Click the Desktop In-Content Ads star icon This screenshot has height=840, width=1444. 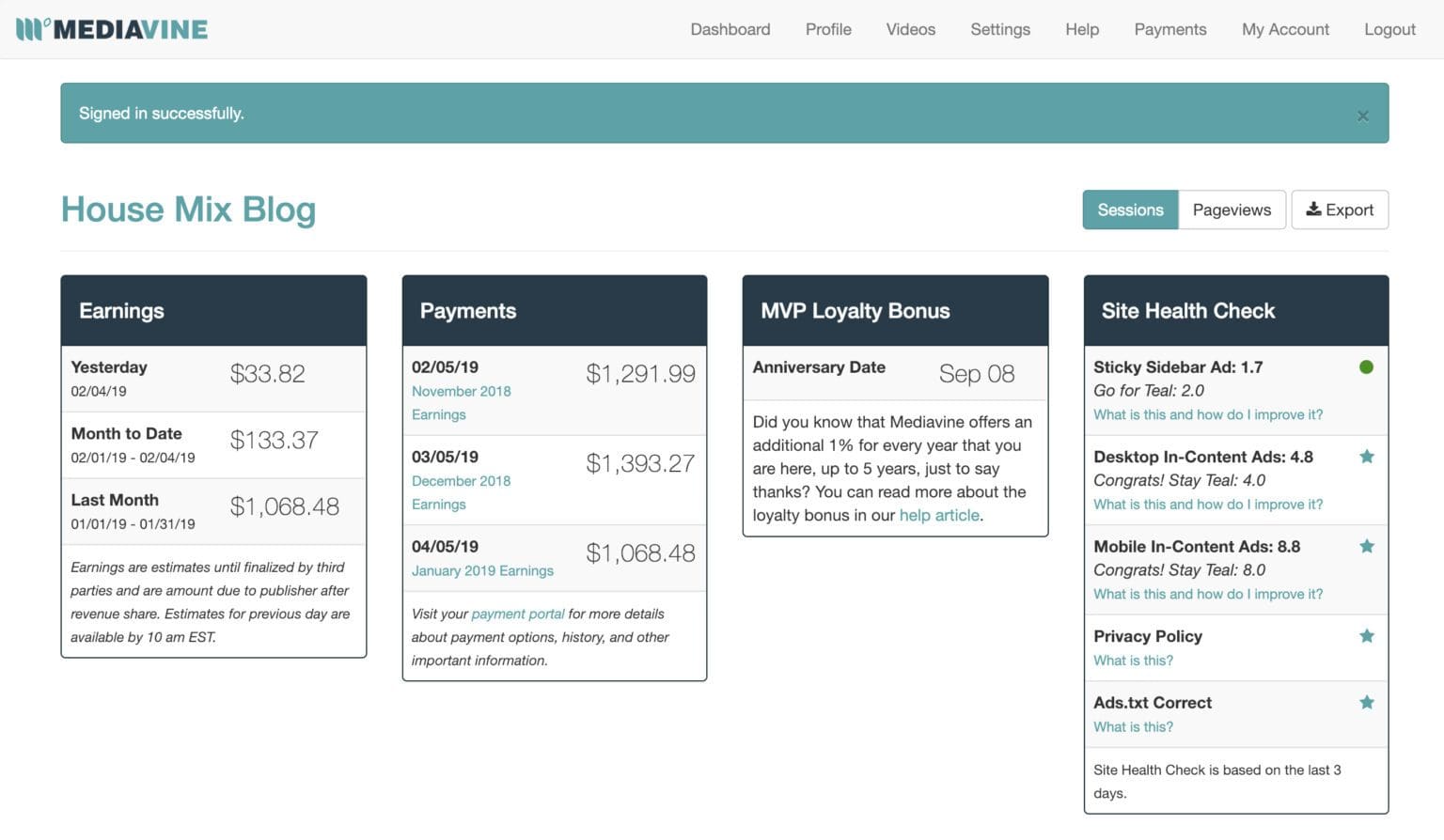[1367, 457]
